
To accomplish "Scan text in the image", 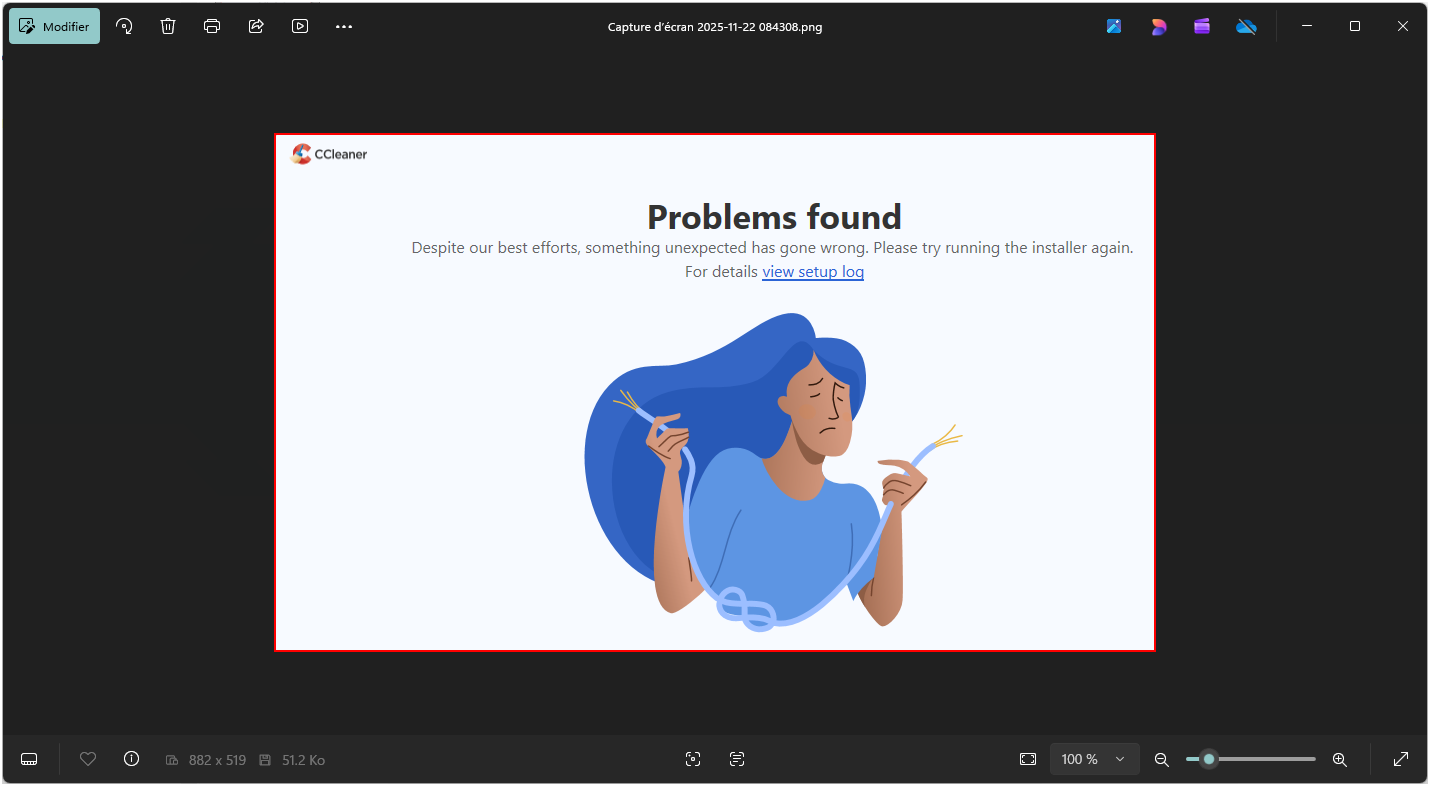I will [x=737, y=759].
